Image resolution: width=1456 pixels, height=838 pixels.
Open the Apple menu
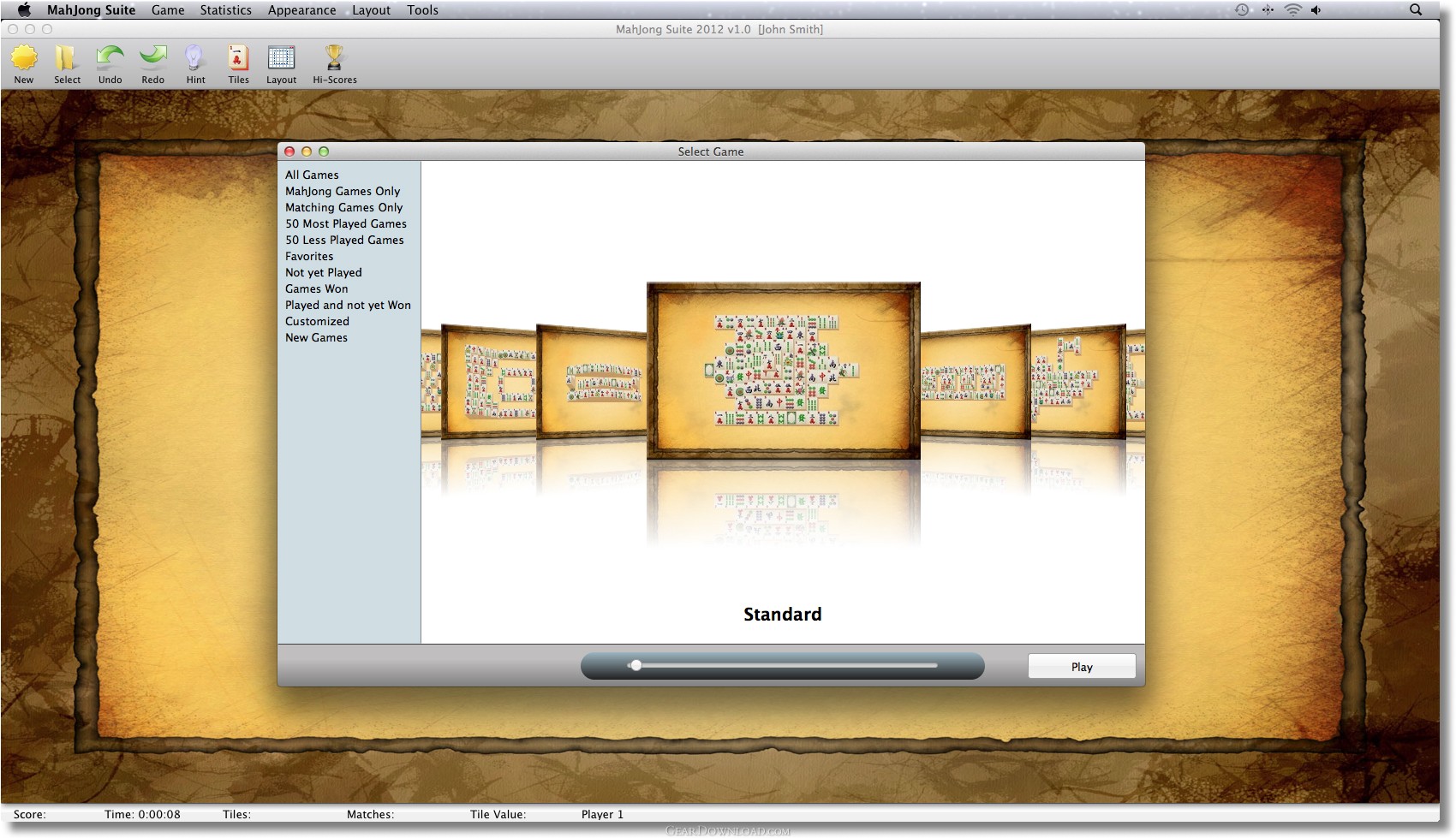tap(24, 10)
